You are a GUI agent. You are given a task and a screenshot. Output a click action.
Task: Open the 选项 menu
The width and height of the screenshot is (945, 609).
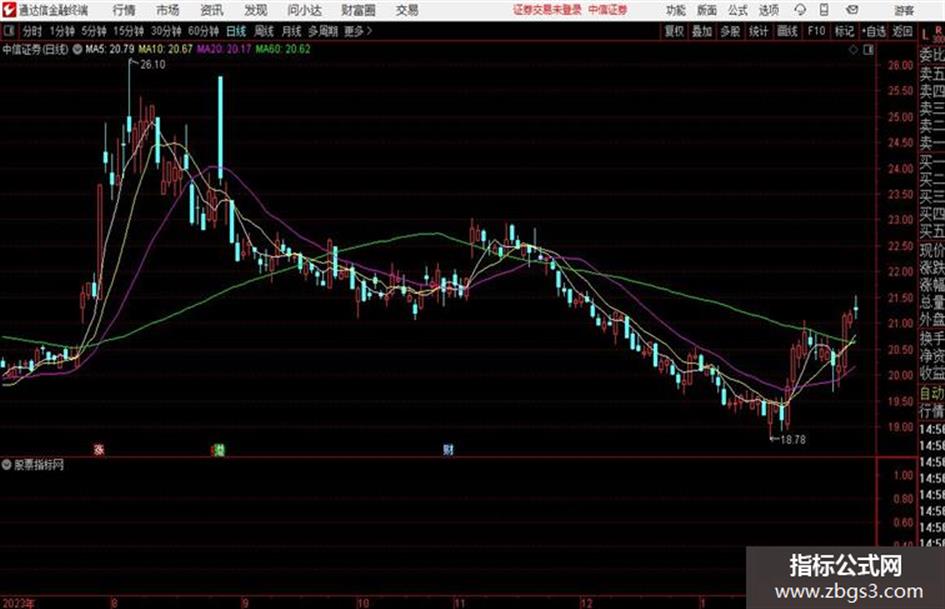tap(768, 10)
